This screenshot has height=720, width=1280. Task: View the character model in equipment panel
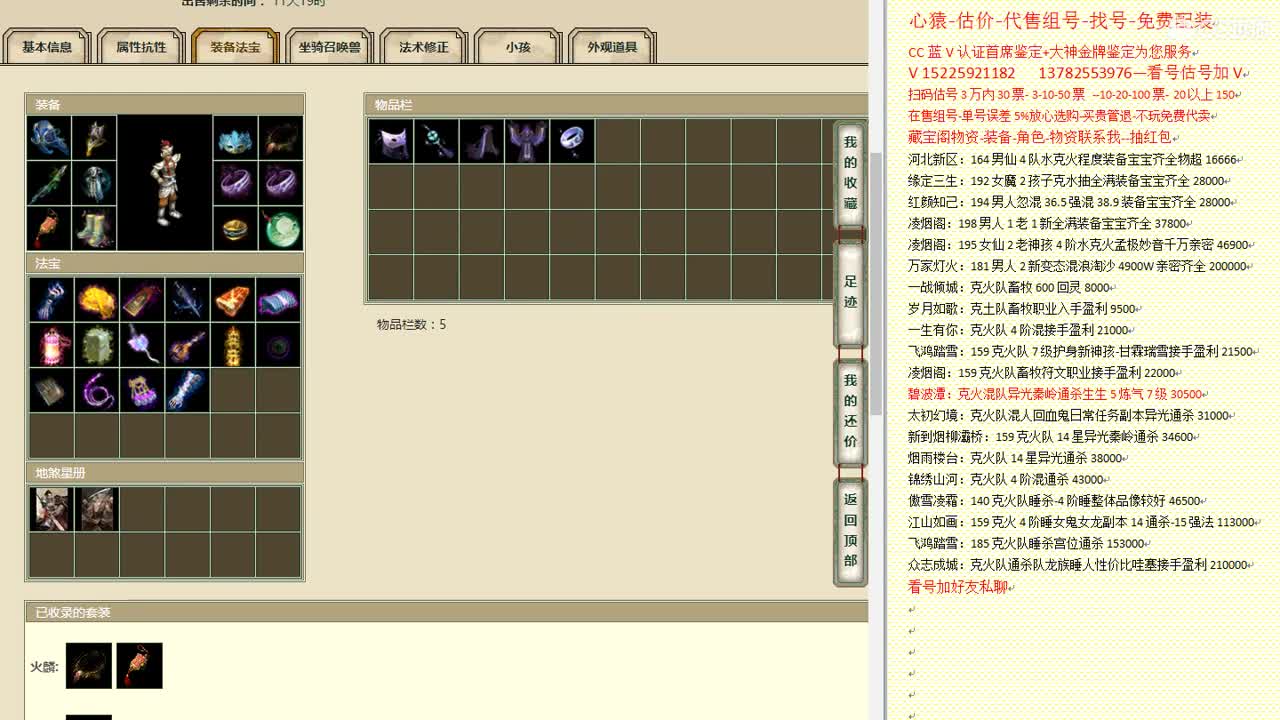[165, 183]
